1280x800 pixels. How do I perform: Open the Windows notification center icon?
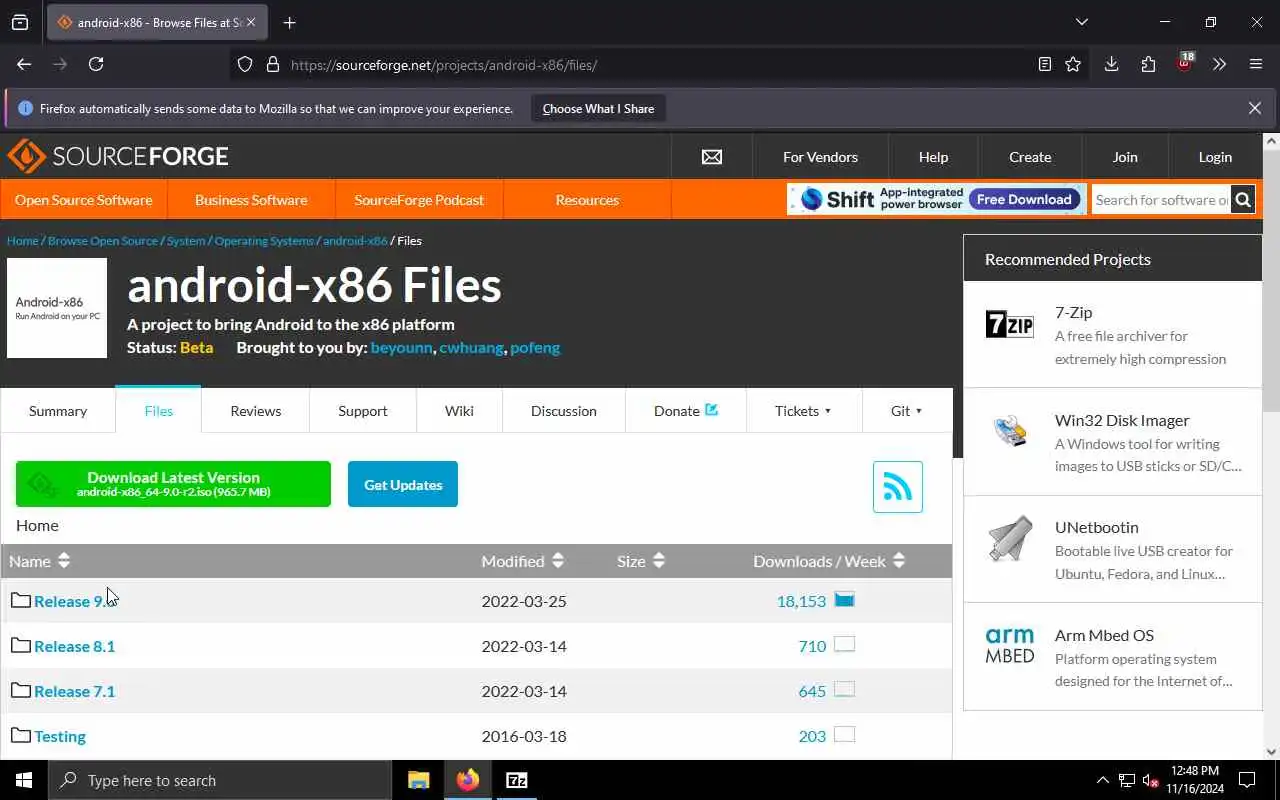coord(1247,780)
